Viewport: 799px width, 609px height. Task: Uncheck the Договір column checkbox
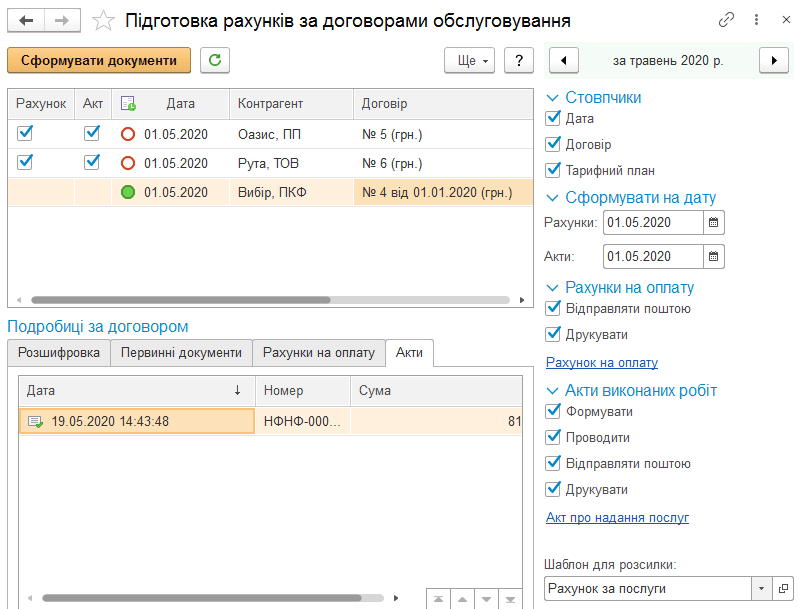pos(553,144)
